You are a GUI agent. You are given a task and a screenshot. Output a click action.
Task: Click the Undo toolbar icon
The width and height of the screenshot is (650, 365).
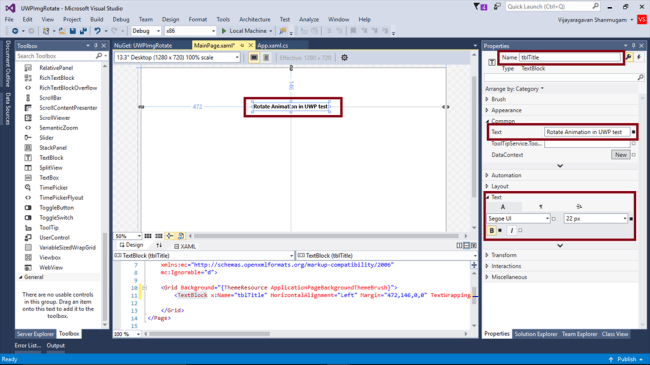click(97, 31)
